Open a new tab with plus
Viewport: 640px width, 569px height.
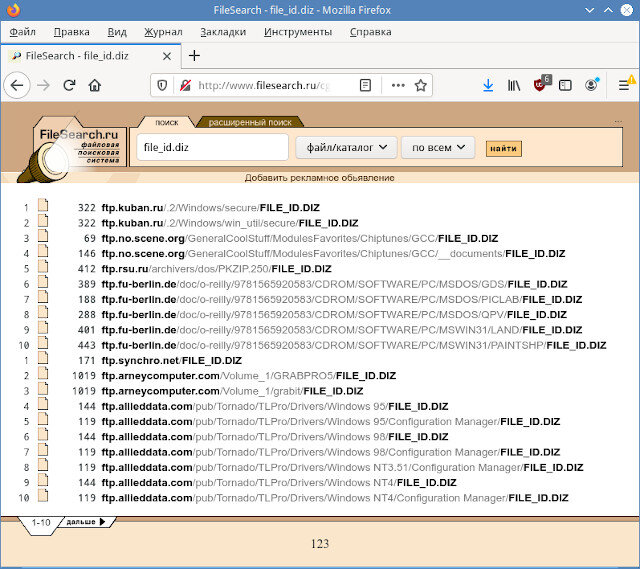pyautogui.click(x=194, y=56)
